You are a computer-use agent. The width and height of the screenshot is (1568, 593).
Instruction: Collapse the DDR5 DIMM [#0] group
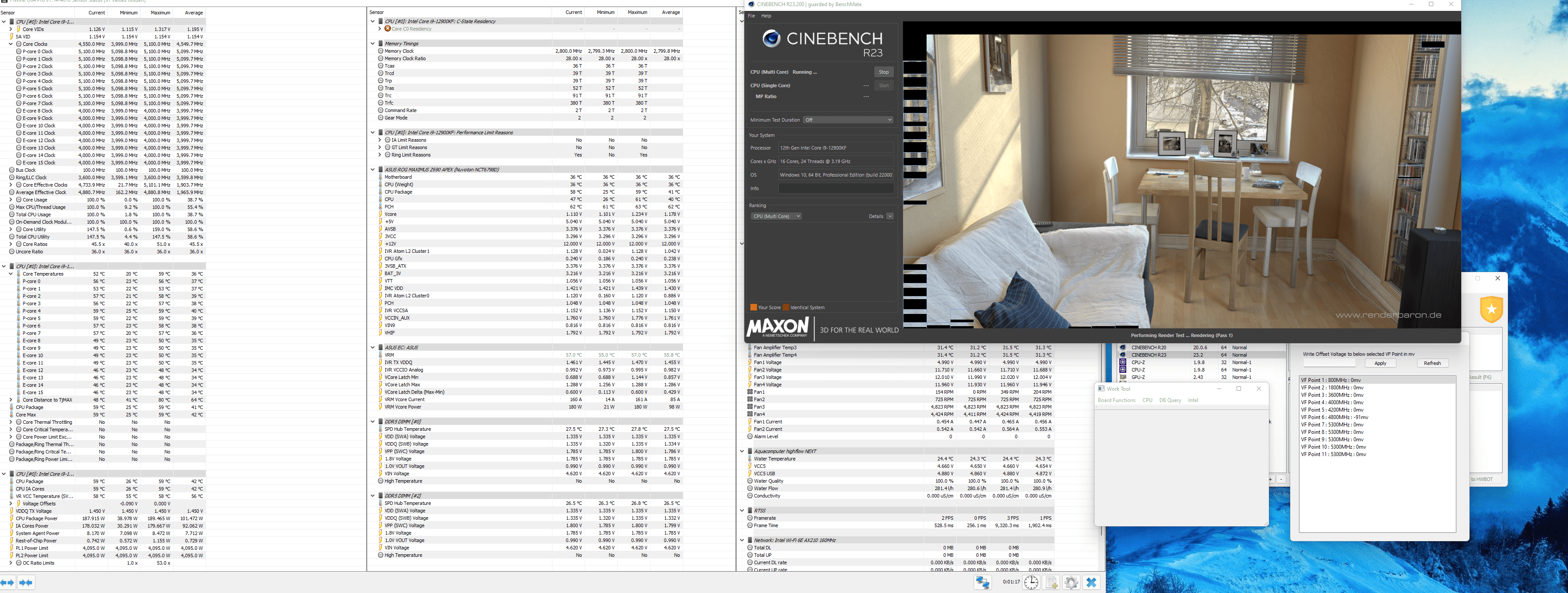pos(372,421)
